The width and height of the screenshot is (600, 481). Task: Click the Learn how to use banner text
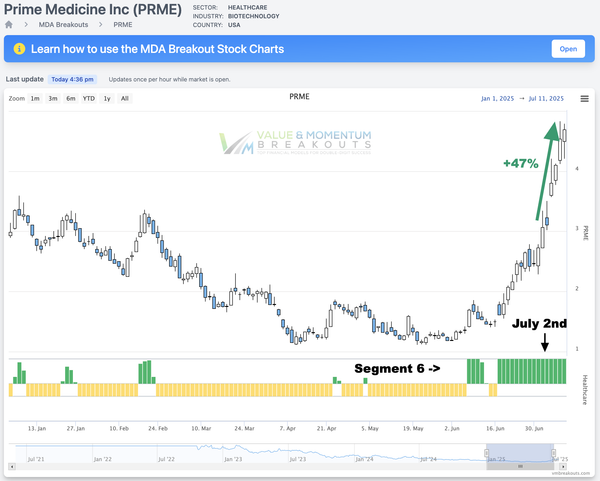pos(157,49)
